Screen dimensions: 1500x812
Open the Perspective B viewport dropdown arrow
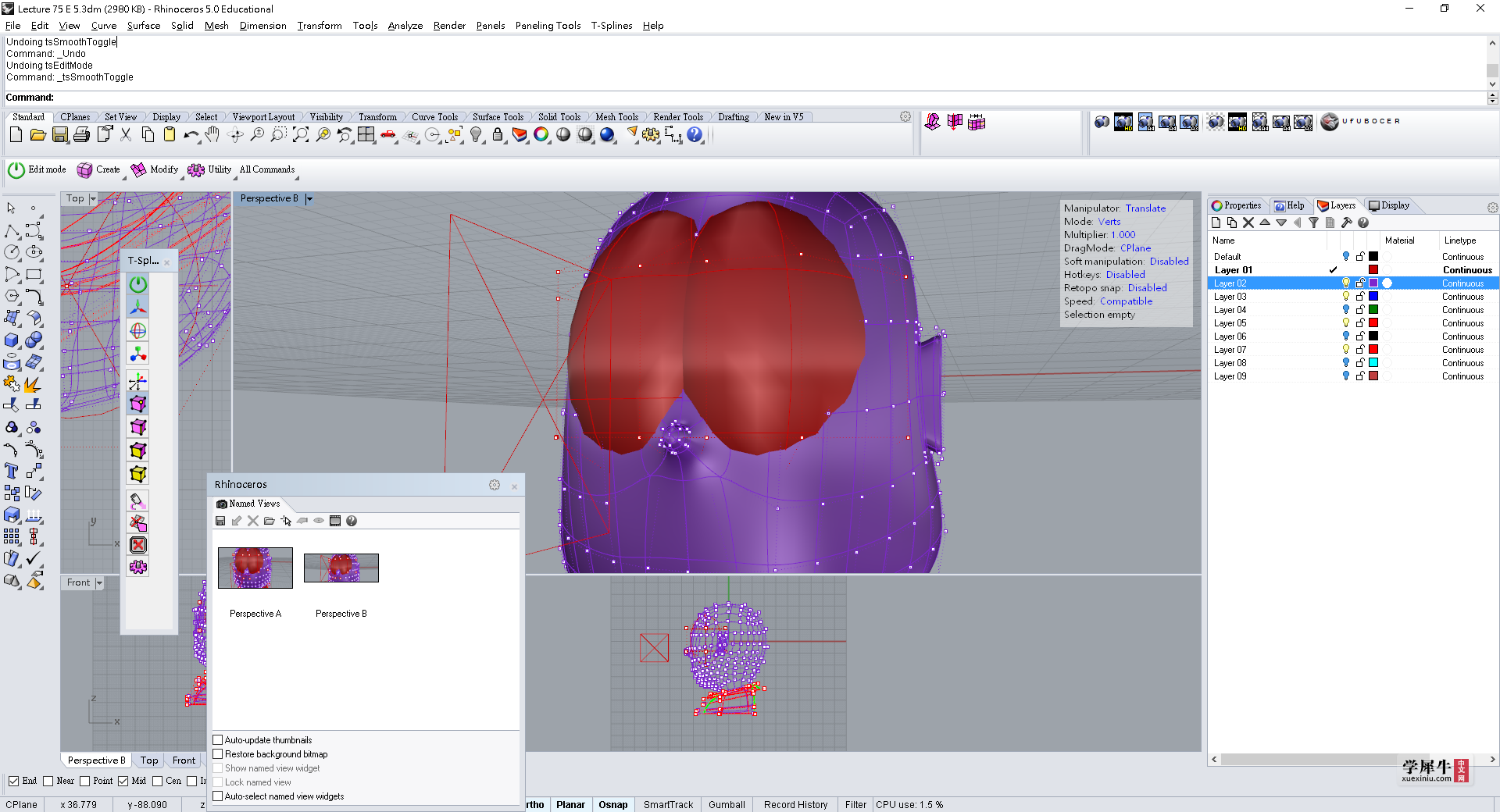coord(309,199)
